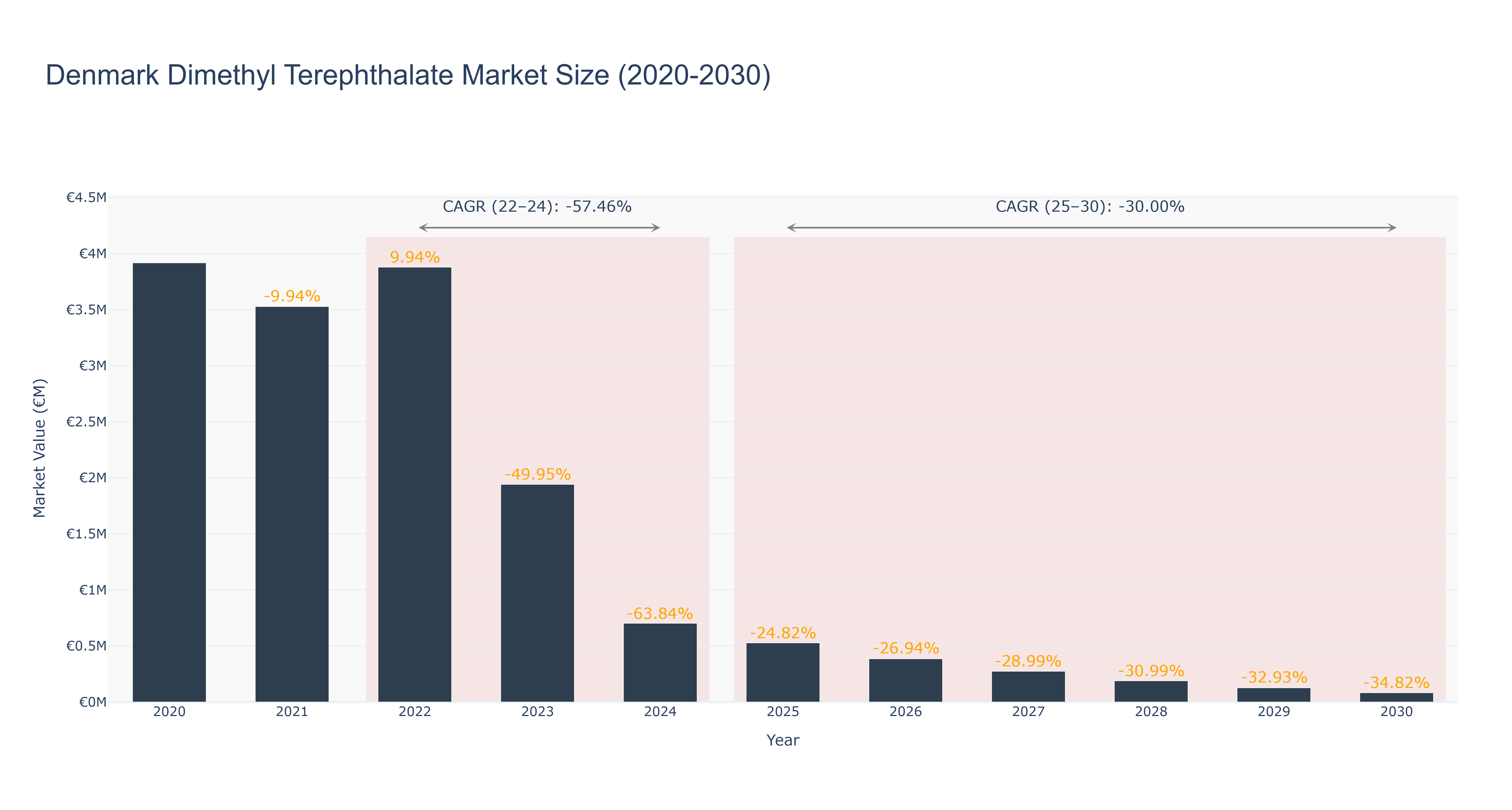Click the '€3.5M' y-axis tick
The width and height of the screenshot is (1512, 810).
pos(86,310)
